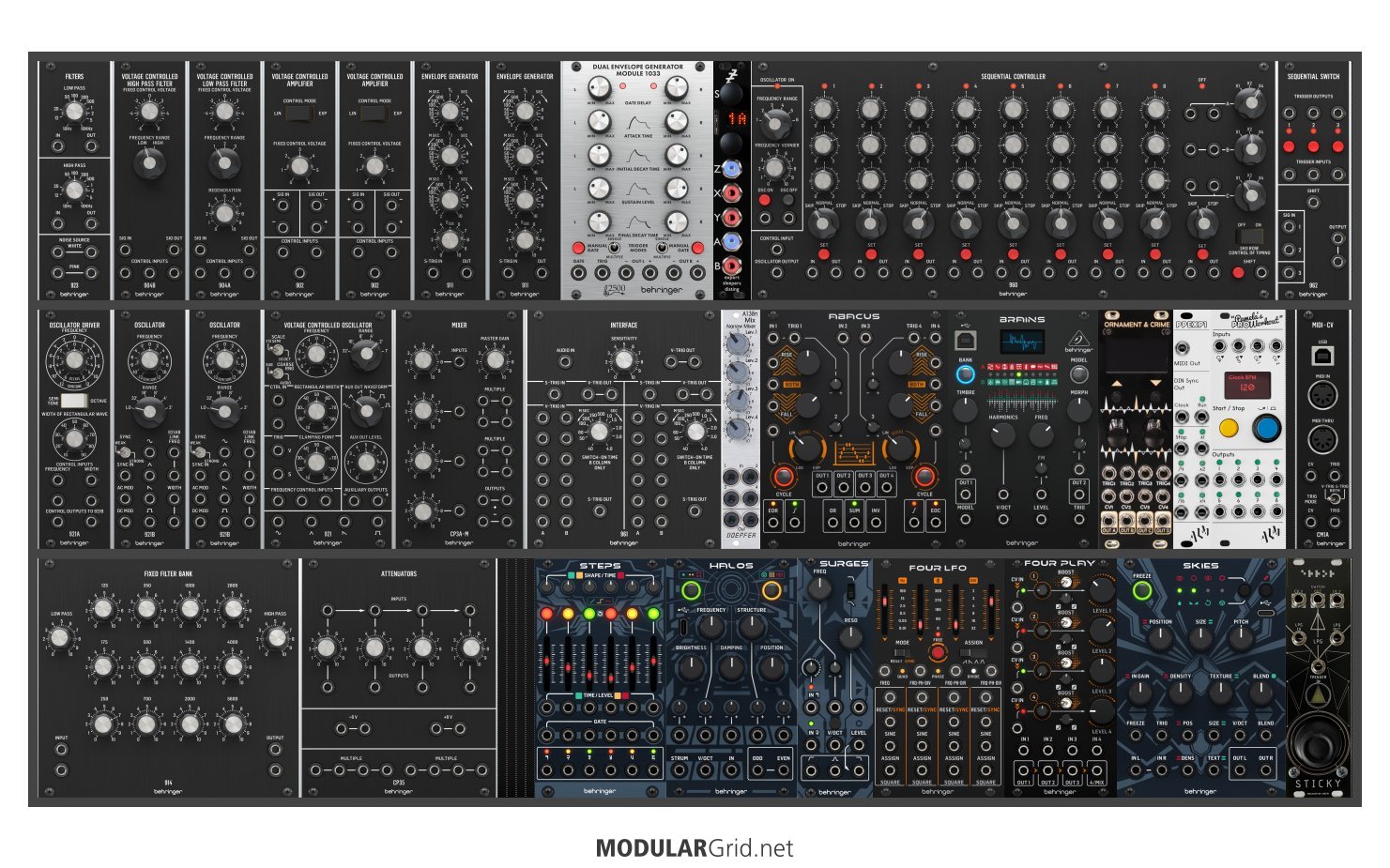Image resolution: width=1390 pixels, height=868 pixels.
Task: Click the Sensitivity knob on the Interface module
Action: click(623, 361)
